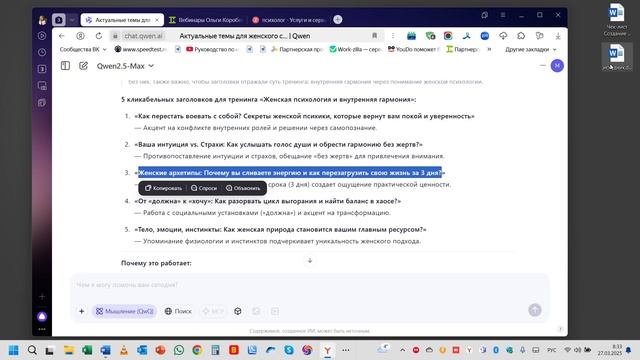
Task: Open the Yandex Browser taskbar icon
Action: coord(327,350)
